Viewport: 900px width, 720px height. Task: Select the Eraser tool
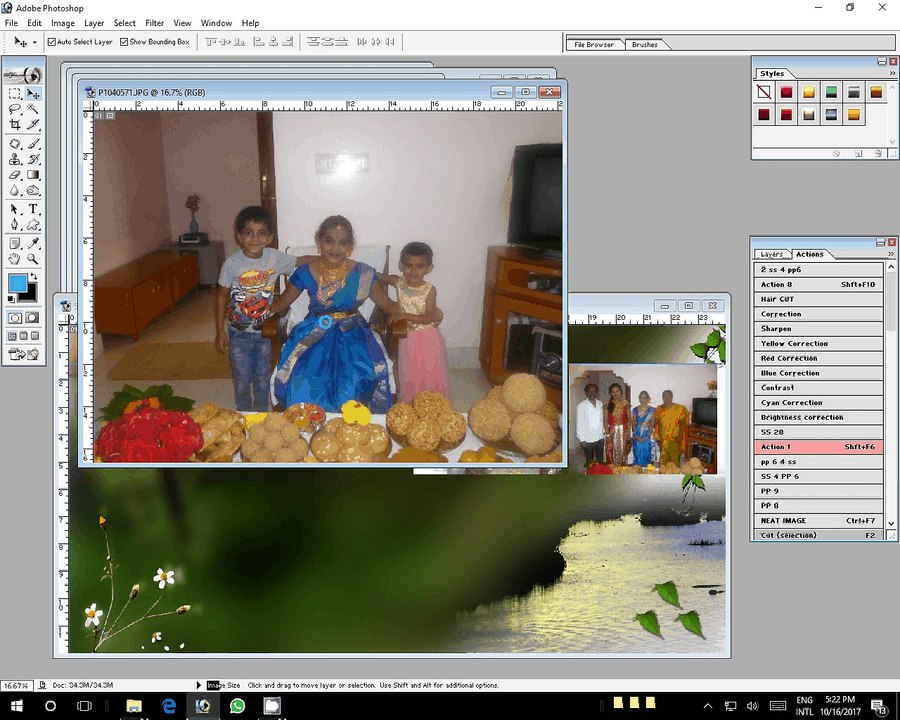[x=15, y=175]
